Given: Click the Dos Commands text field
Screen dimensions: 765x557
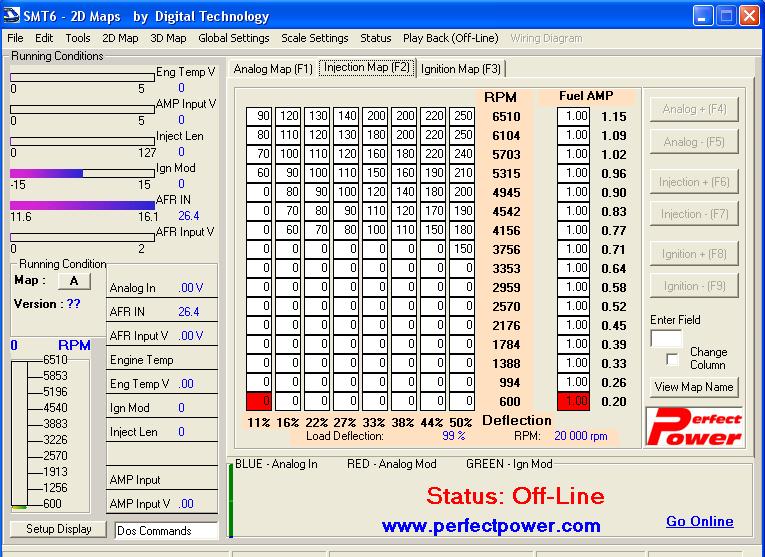Looking at the screenshot, I should click(x=166, y=531).
